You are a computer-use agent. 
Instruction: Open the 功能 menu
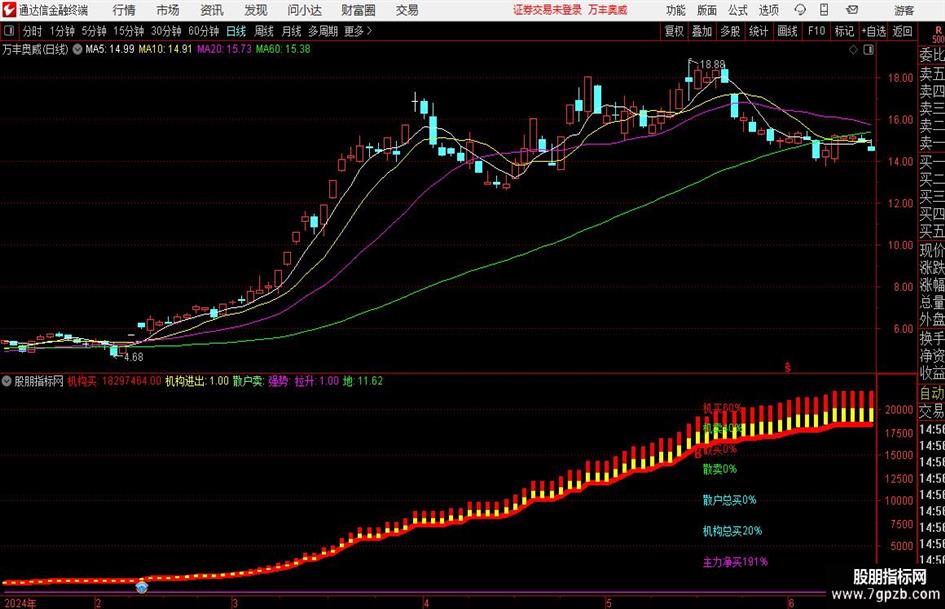pos(676,10)
